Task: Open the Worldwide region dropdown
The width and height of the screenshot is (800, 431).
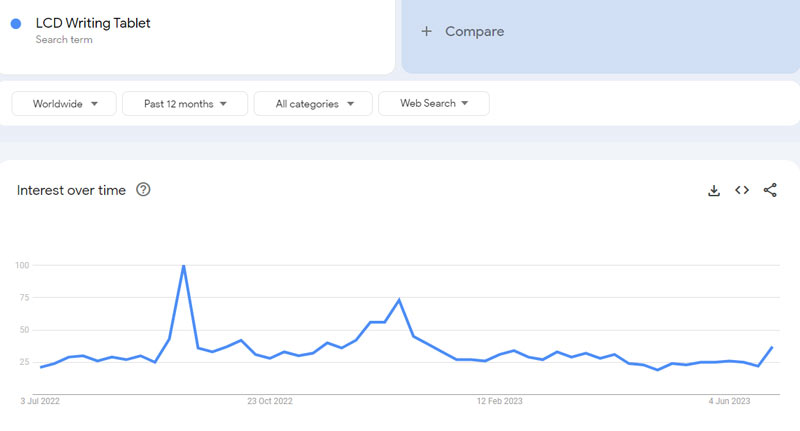Action: 65,103
